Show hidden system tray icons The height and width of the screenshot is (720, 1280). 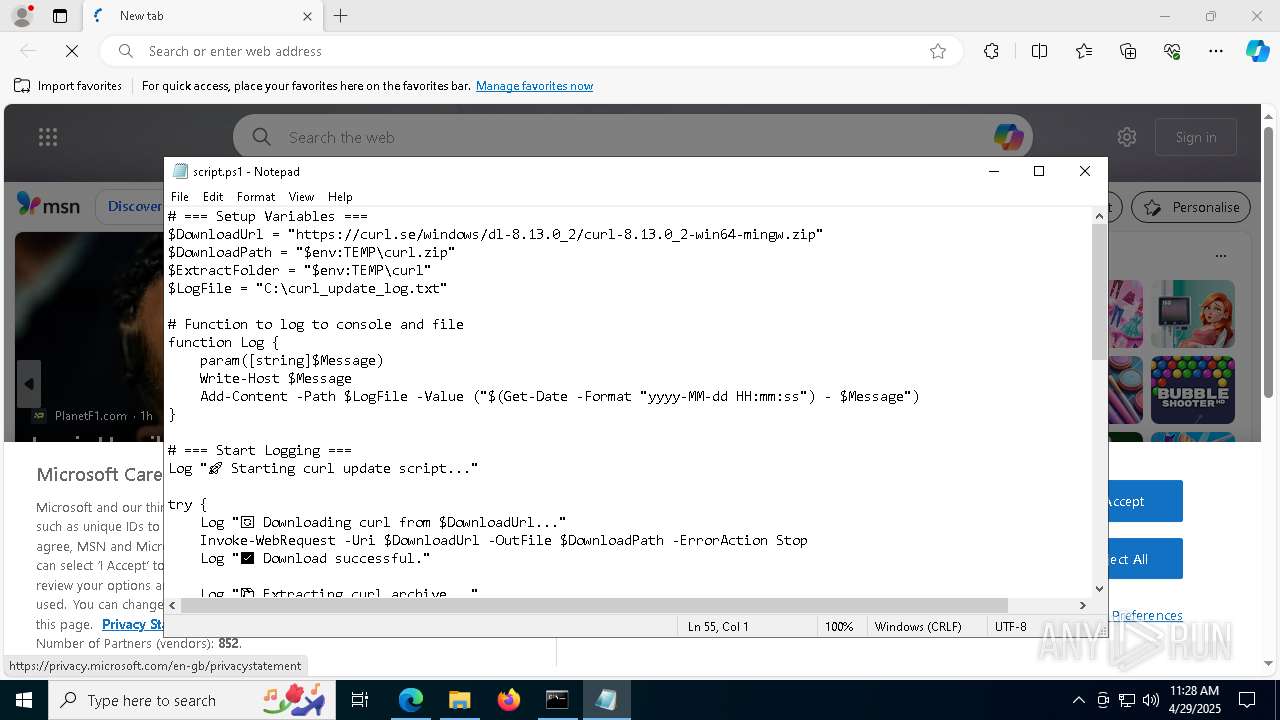[x=1078, y=700]
